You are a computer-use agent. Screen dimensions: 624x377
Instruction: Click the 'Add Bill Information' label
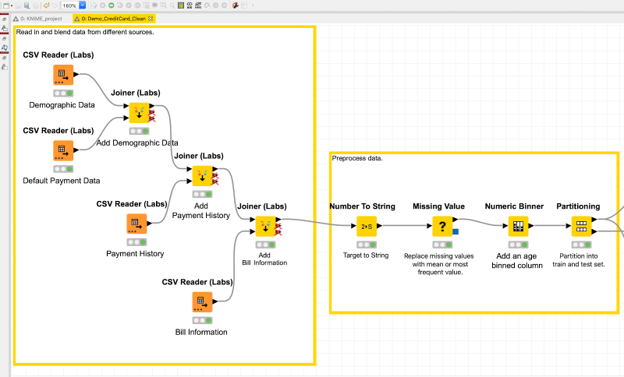tap(264, 259)
